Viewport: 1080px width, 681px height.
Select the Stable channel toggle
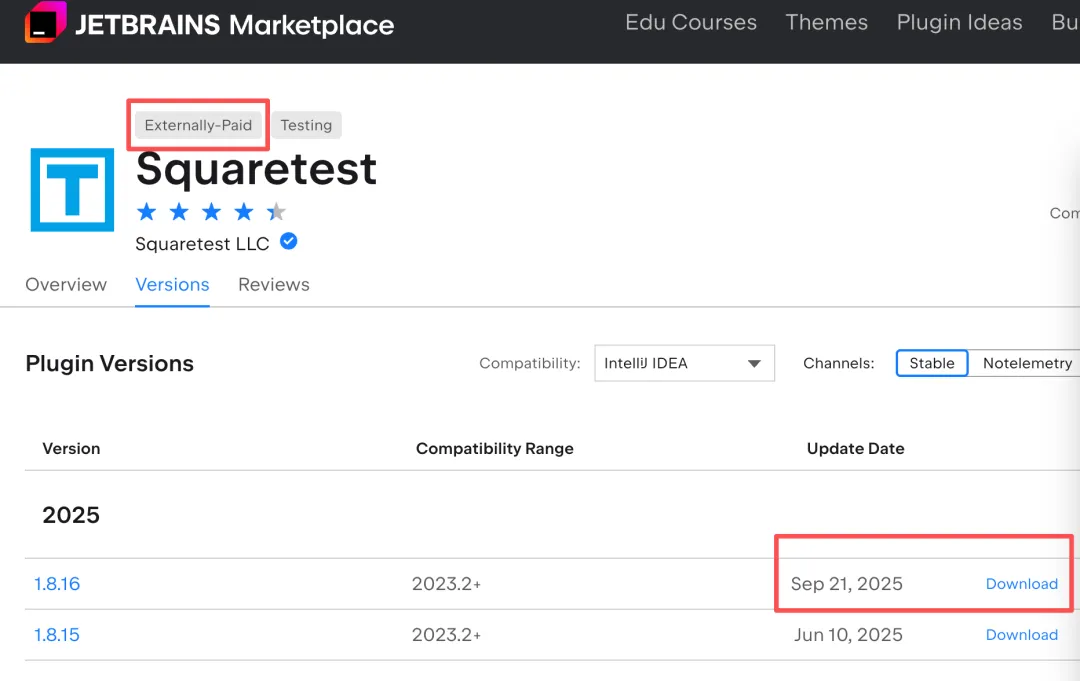click(932, 363)
